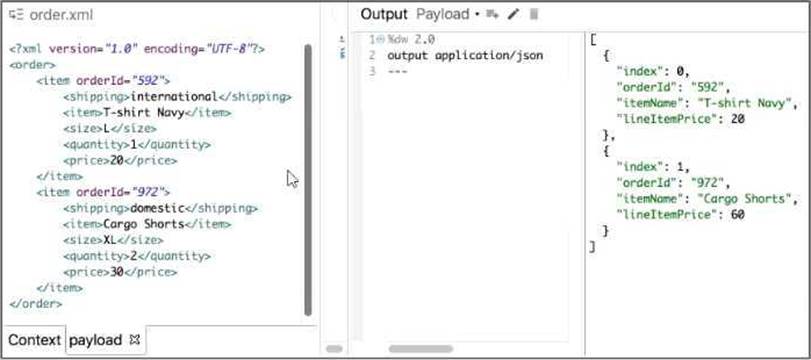Click the trash delete icon
Screen dimensions: 811x360
(x=534, y=14)
